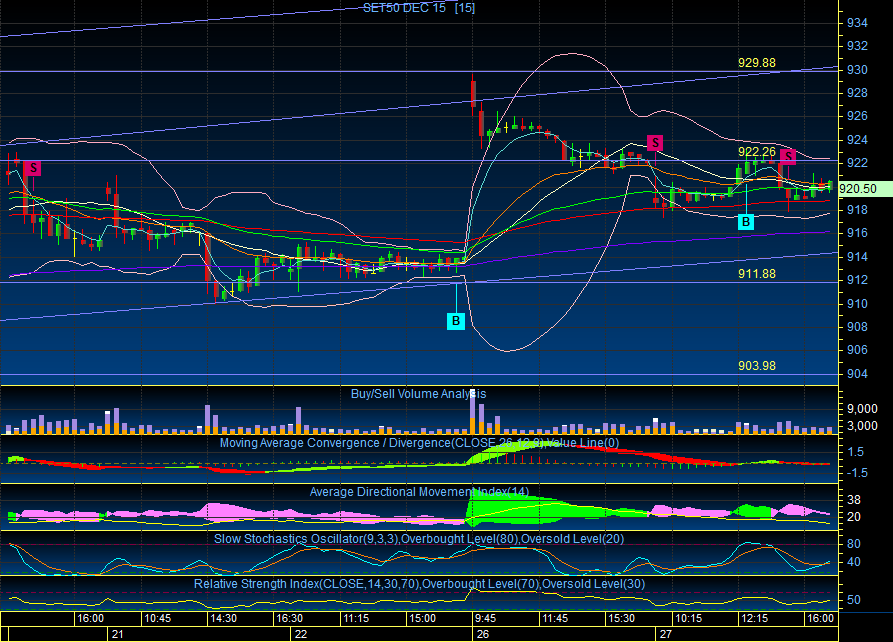The image size is (893, 642).
Task: Select the S sell marker ending session 26
Action: coord(655,142)
